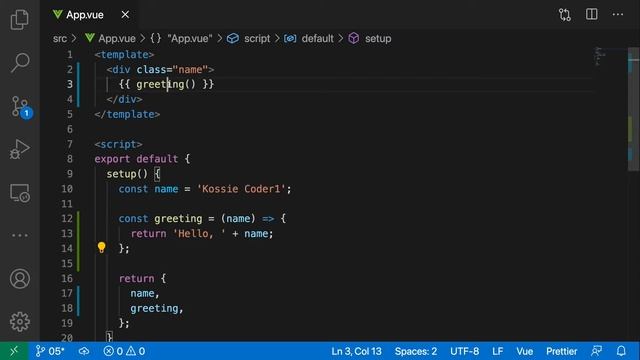Split the editor to the right
This screenshot has height=360, width=640.
click(x=591, y=14)
